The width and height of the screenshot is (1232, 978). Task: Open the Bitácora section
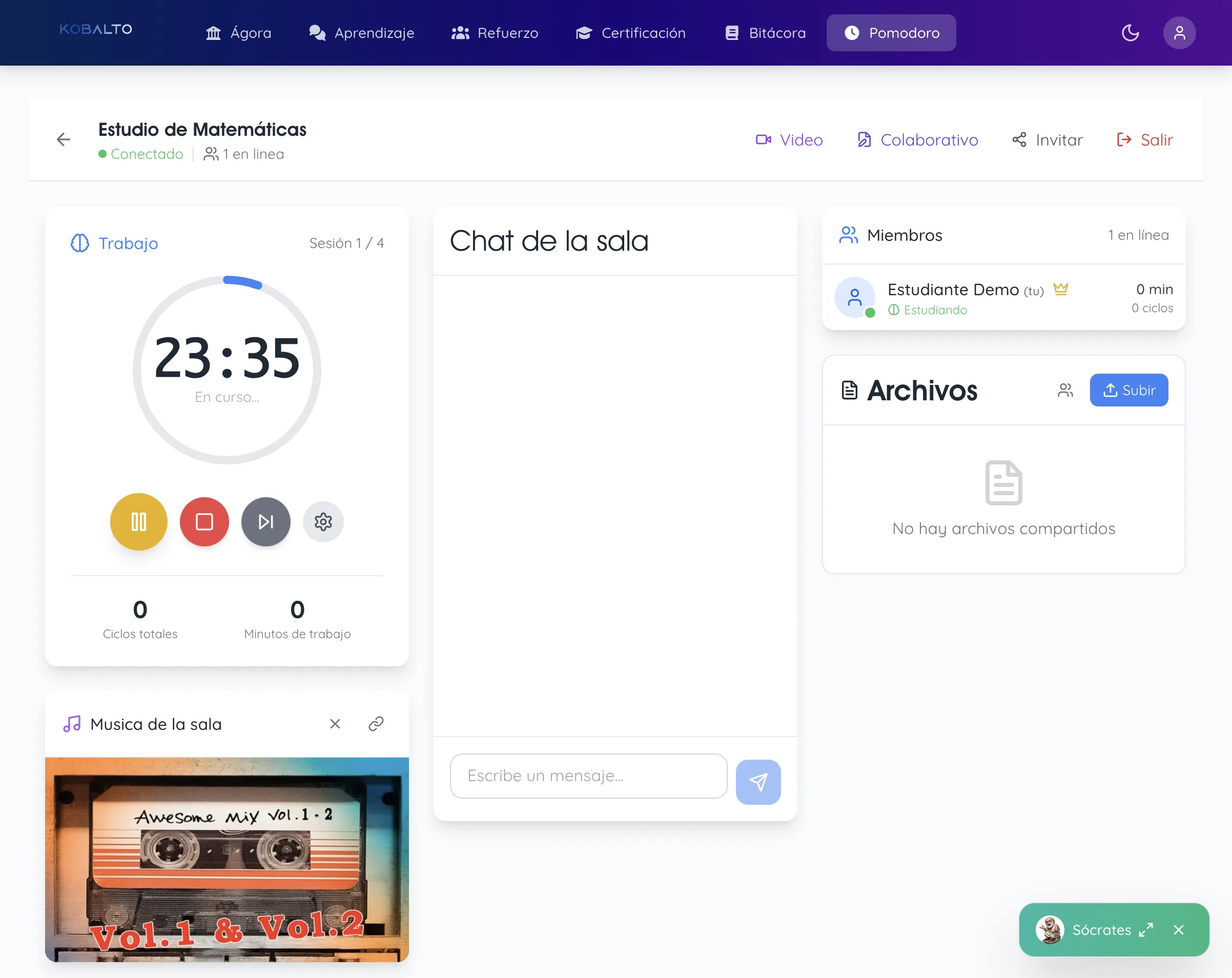tap(764, 33)
